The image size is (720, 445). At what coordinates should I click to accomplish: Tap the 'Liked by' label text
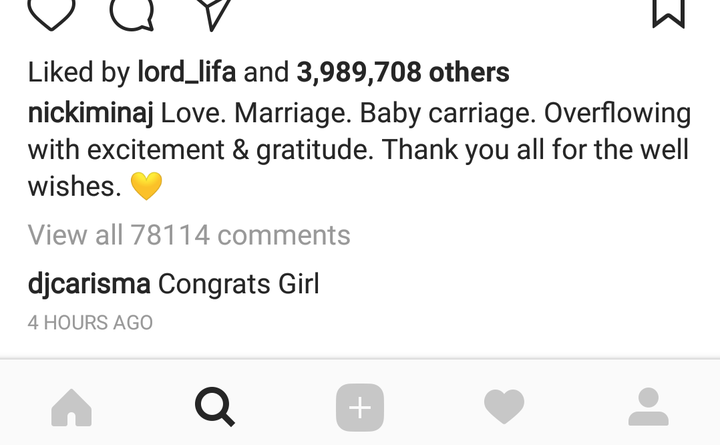[x=79, y=73]
